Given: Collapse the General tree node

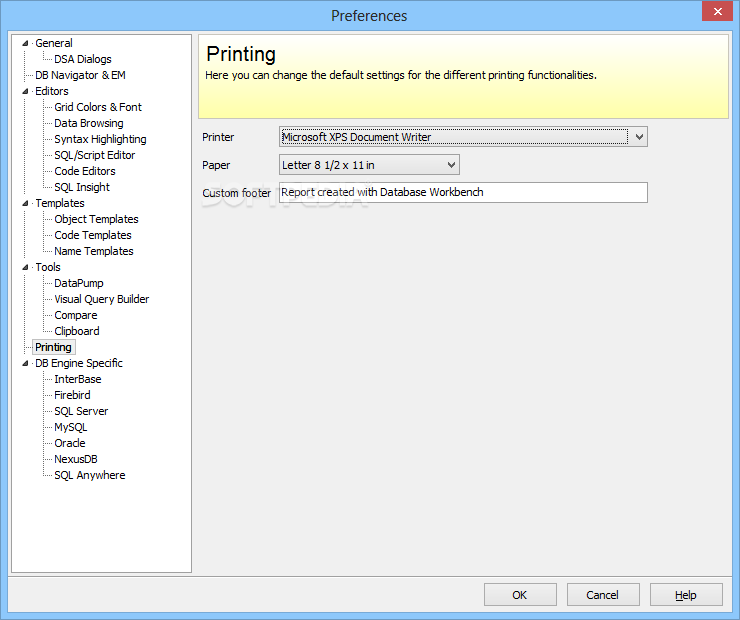Looking at the screenshot, I should [x=25, y=43].
